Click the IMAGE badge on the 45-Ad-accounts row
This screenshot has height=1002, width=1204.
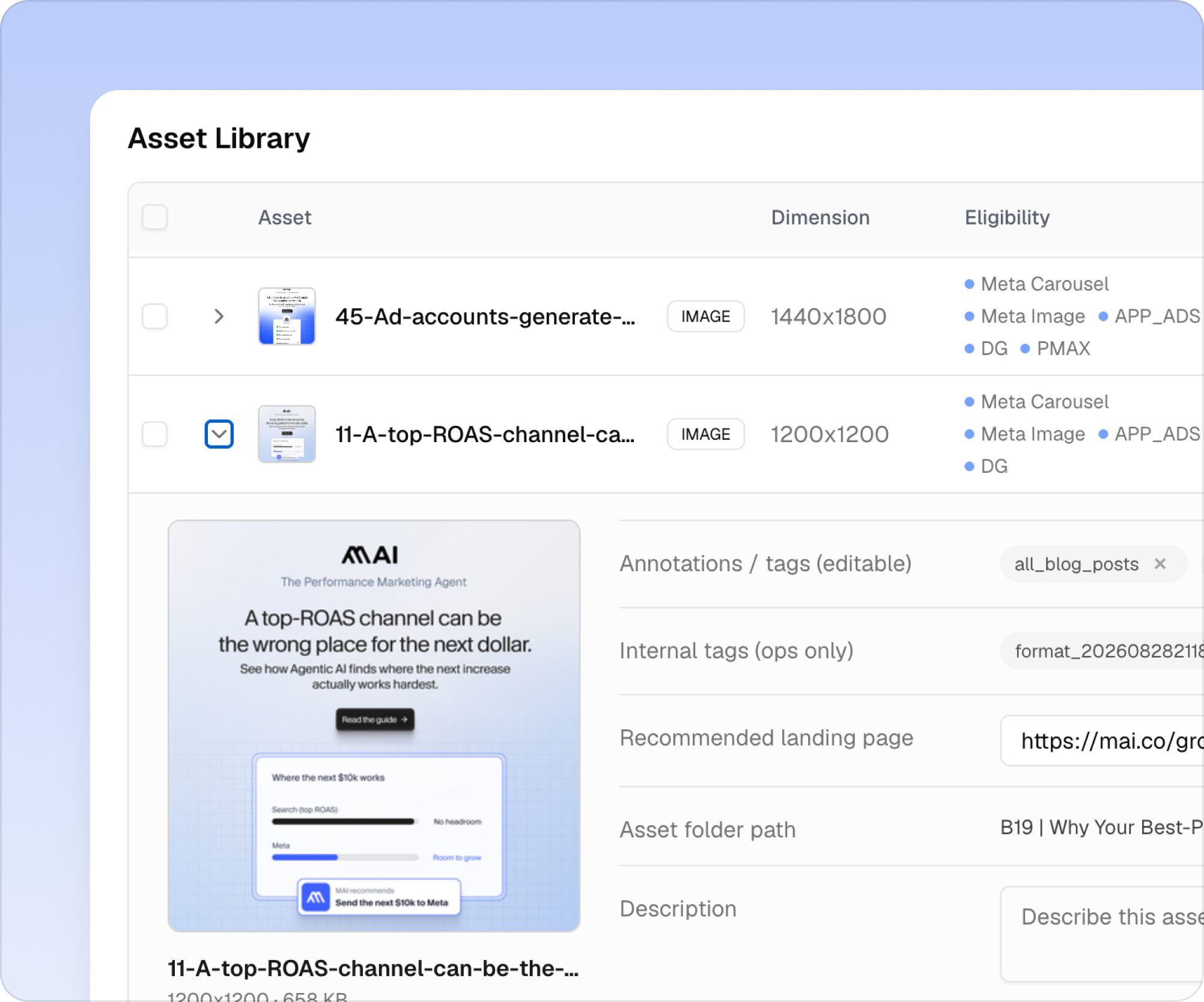(x=706, y=316)
